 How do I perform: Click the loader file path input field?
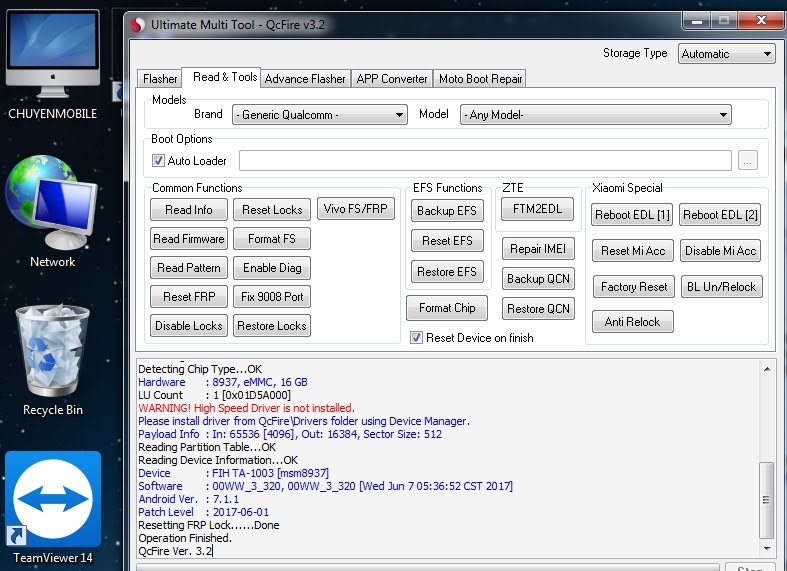click(x=485, y=161)
